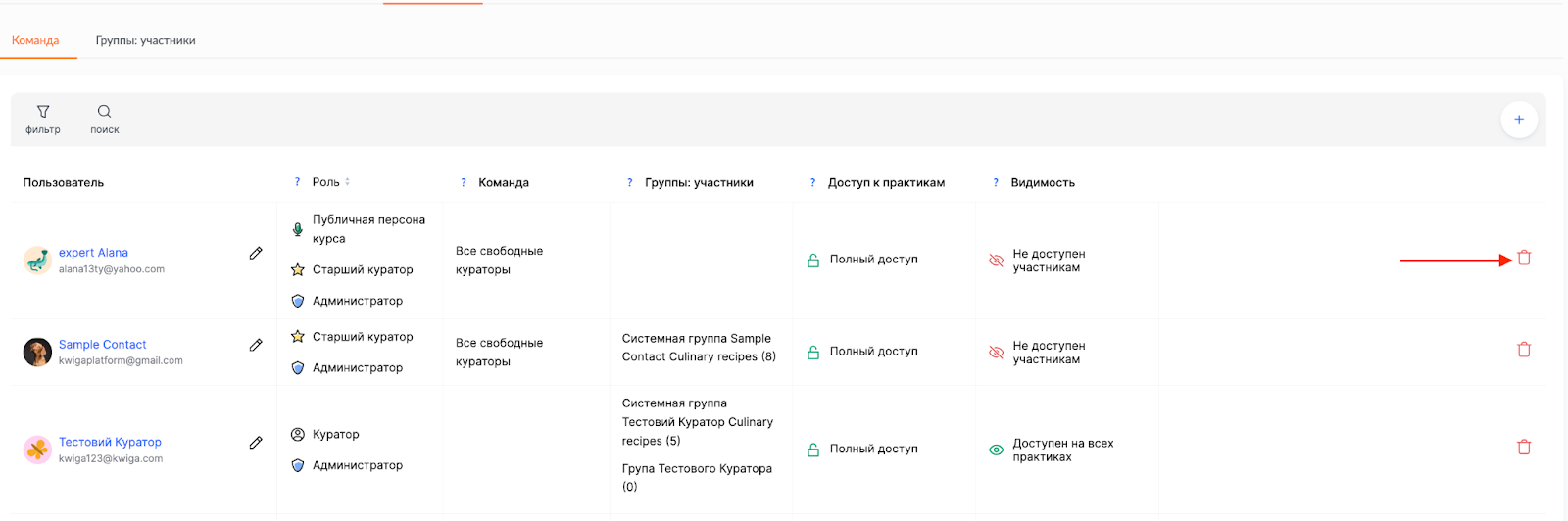Edit Тестовий Куратор with pencil icon
The image size is (1568, 521).
pyautogui.click(x=256, y=443)
